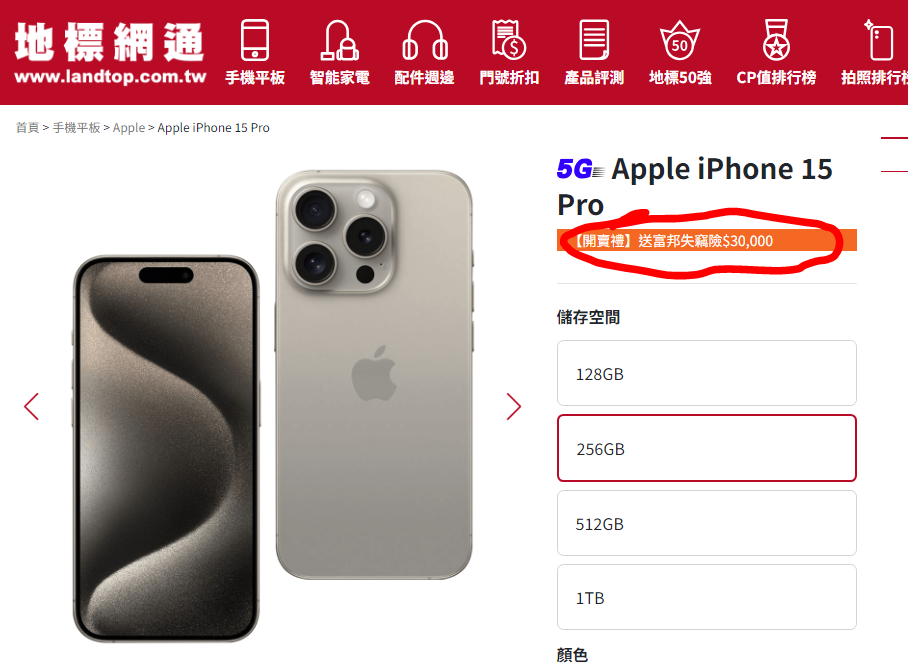This screenshot has width=908, height=667.
Task: Open the 拍照排行榜 camera phone icon
Action: [x=878, y=40]
